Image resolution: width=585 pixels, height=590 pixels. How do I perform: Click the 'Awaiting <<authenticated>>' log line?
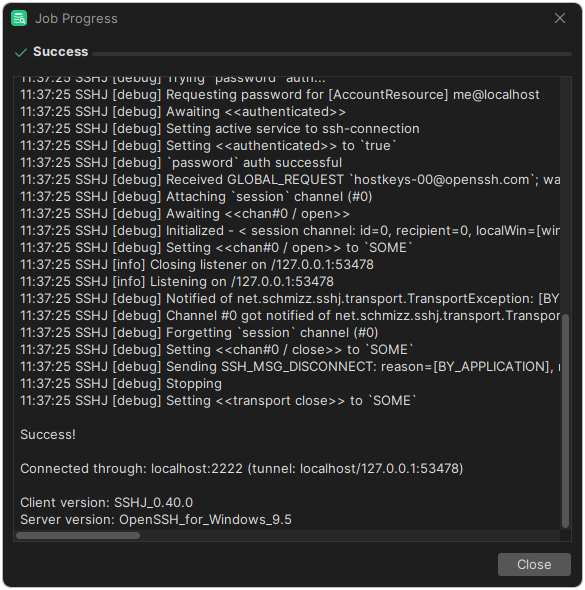pyautogui.click(x=183, y=112)
